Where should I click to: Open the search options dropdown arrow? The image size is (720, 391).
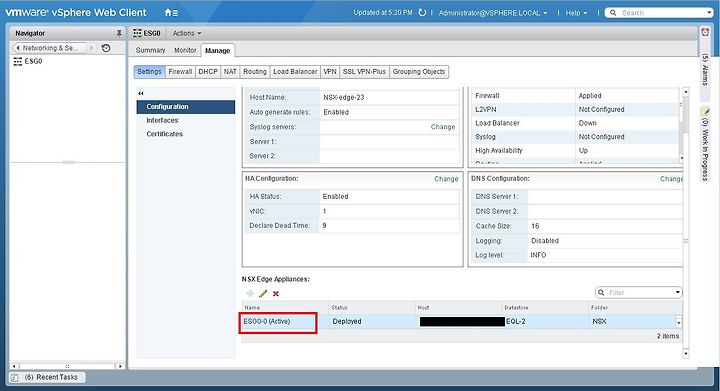[709, 13]
